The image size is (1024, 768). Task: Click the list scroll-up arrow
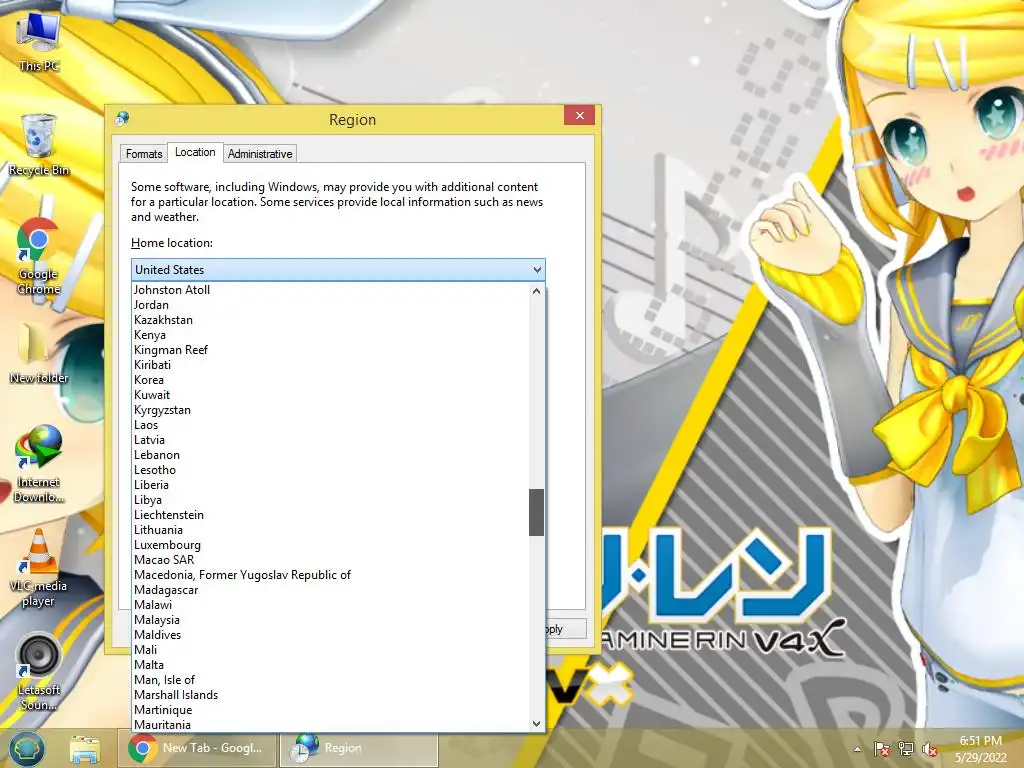536,291
